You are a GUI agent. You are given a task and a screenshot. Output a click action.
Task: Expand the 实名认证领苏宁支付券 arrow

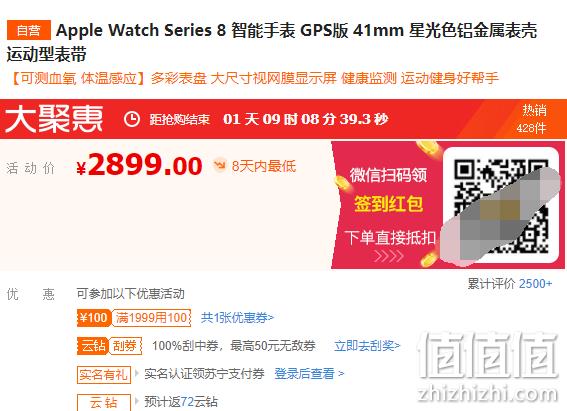point(137,373)
